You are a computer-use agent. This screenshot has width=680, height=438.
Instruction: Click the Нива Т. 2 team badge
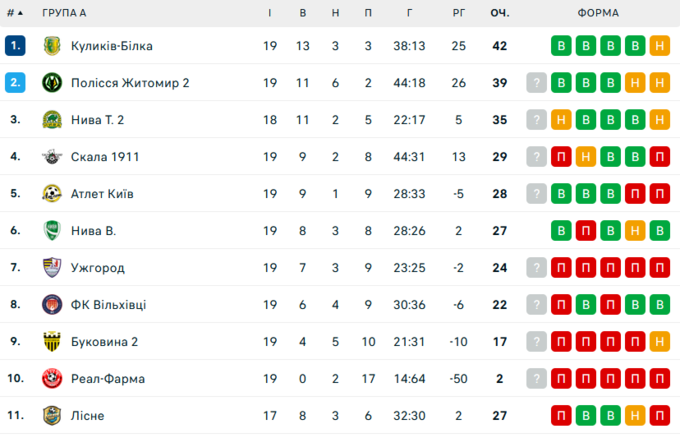point(52,120)
